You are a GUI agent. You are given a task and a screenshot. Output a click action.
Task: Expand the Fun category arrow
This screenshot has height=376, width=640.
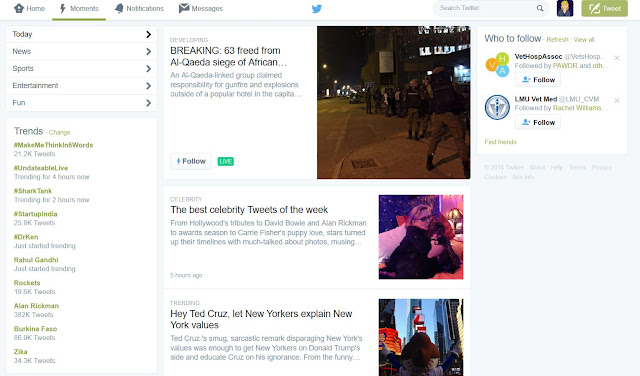pos(149,103)
